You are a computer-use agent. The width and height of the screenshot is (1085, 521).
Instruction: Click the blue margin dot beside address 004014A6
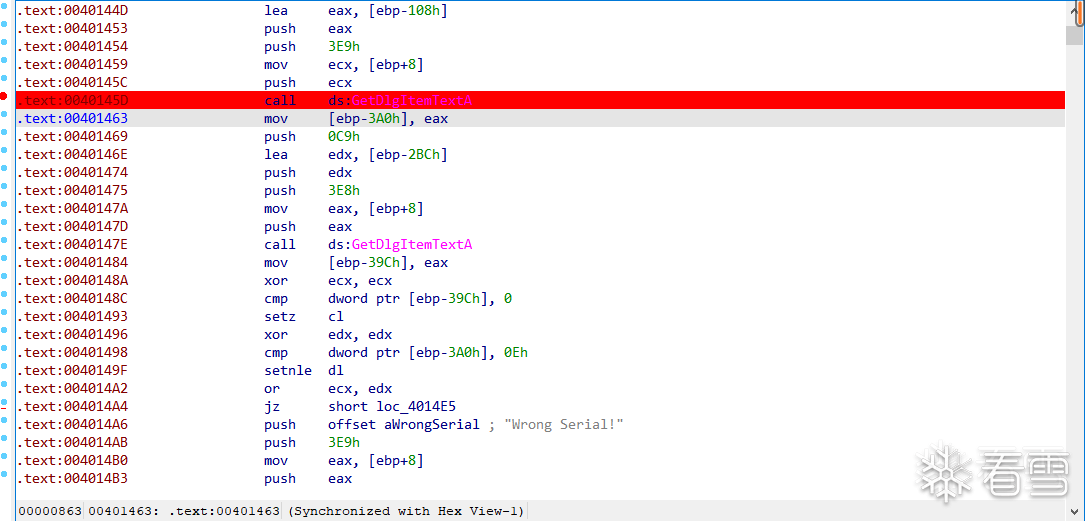click(3, 420)
